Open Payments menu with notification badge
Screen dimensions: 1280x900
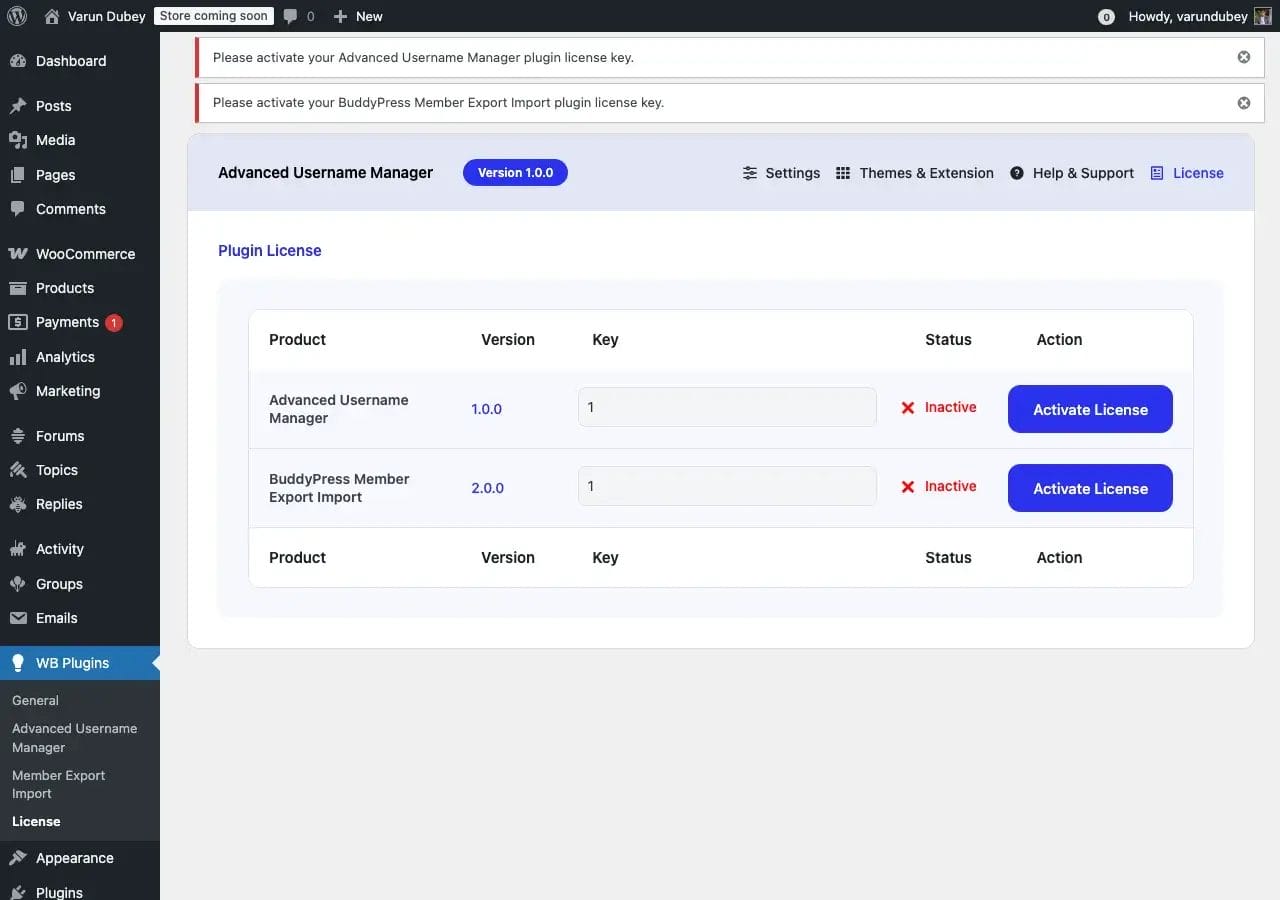pyautogui.click(x=67, y=322)
